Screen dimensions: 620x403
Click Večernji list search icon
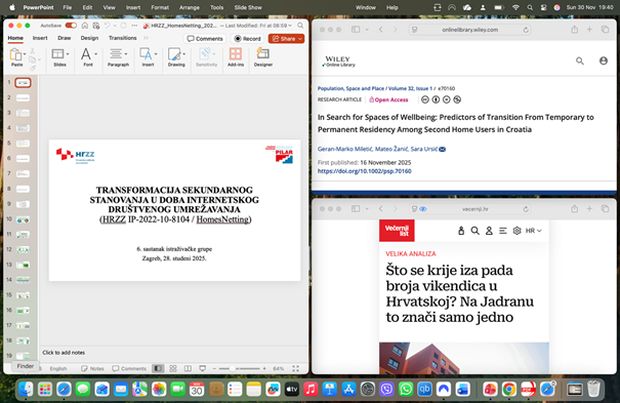click(475, 231)
